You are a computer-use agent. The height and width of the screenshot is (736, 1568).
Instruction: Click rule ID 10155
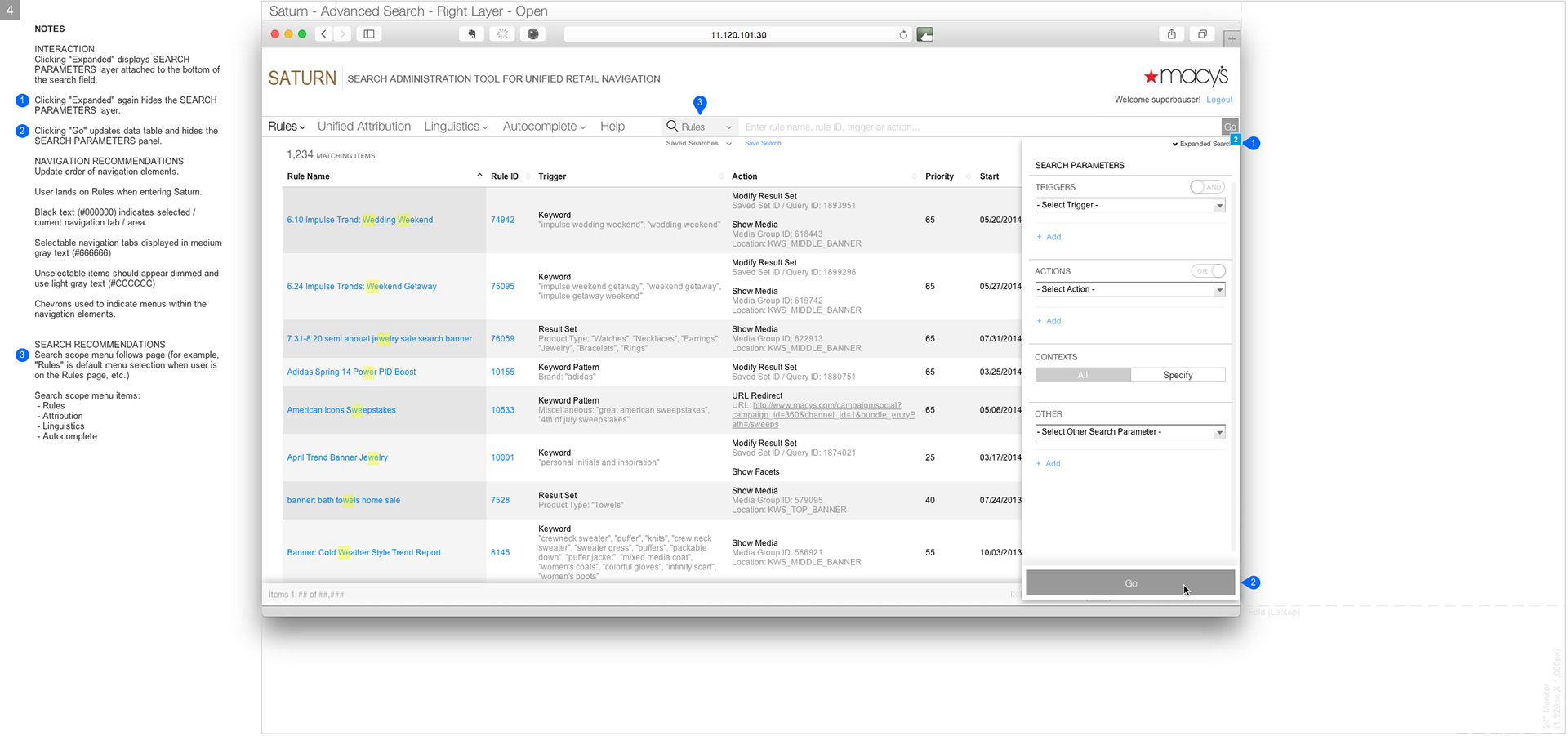click(502, 372)
